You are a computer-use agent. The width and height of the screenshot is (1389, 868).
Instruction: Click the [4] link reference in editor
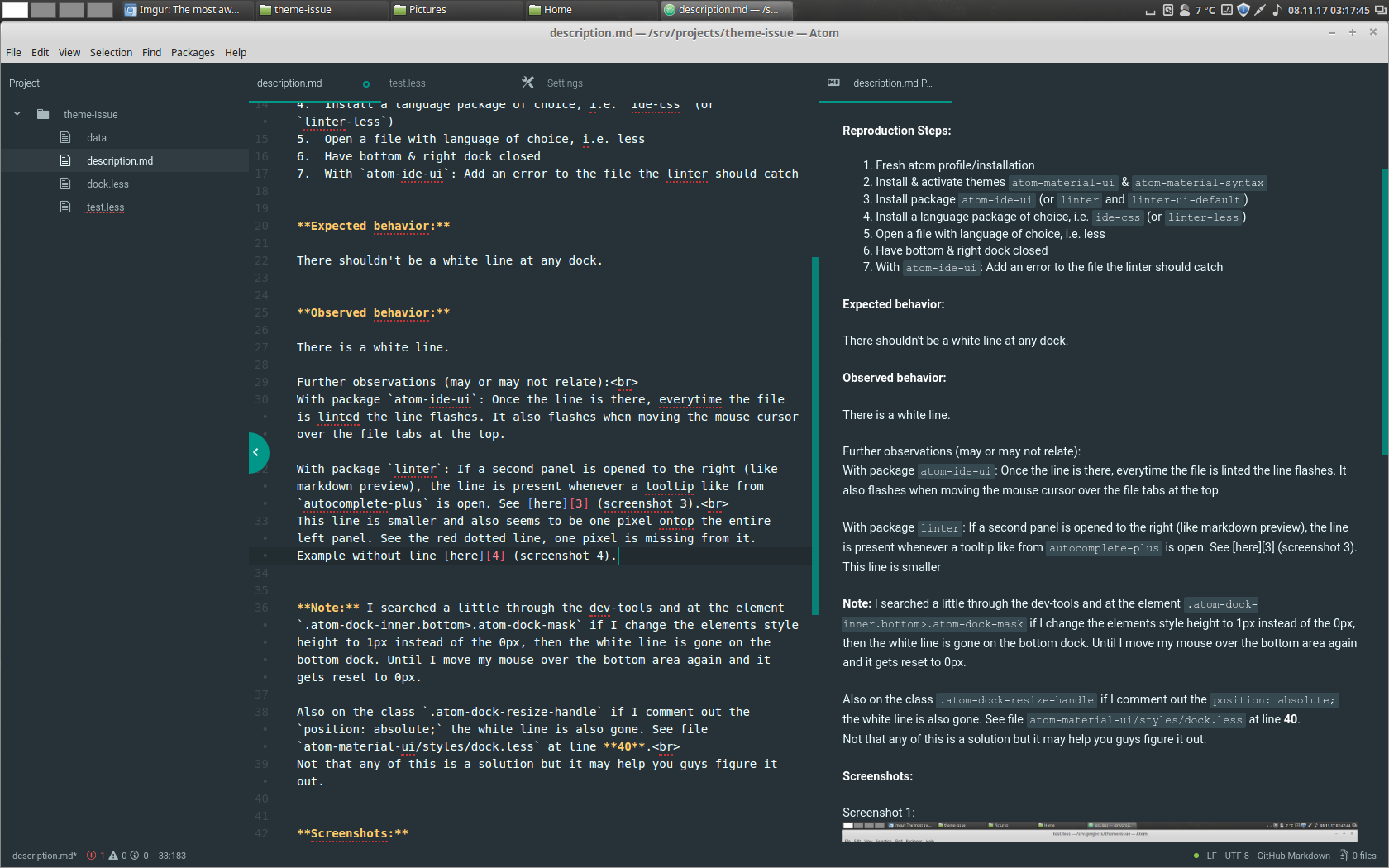click(x=494, y=556)
